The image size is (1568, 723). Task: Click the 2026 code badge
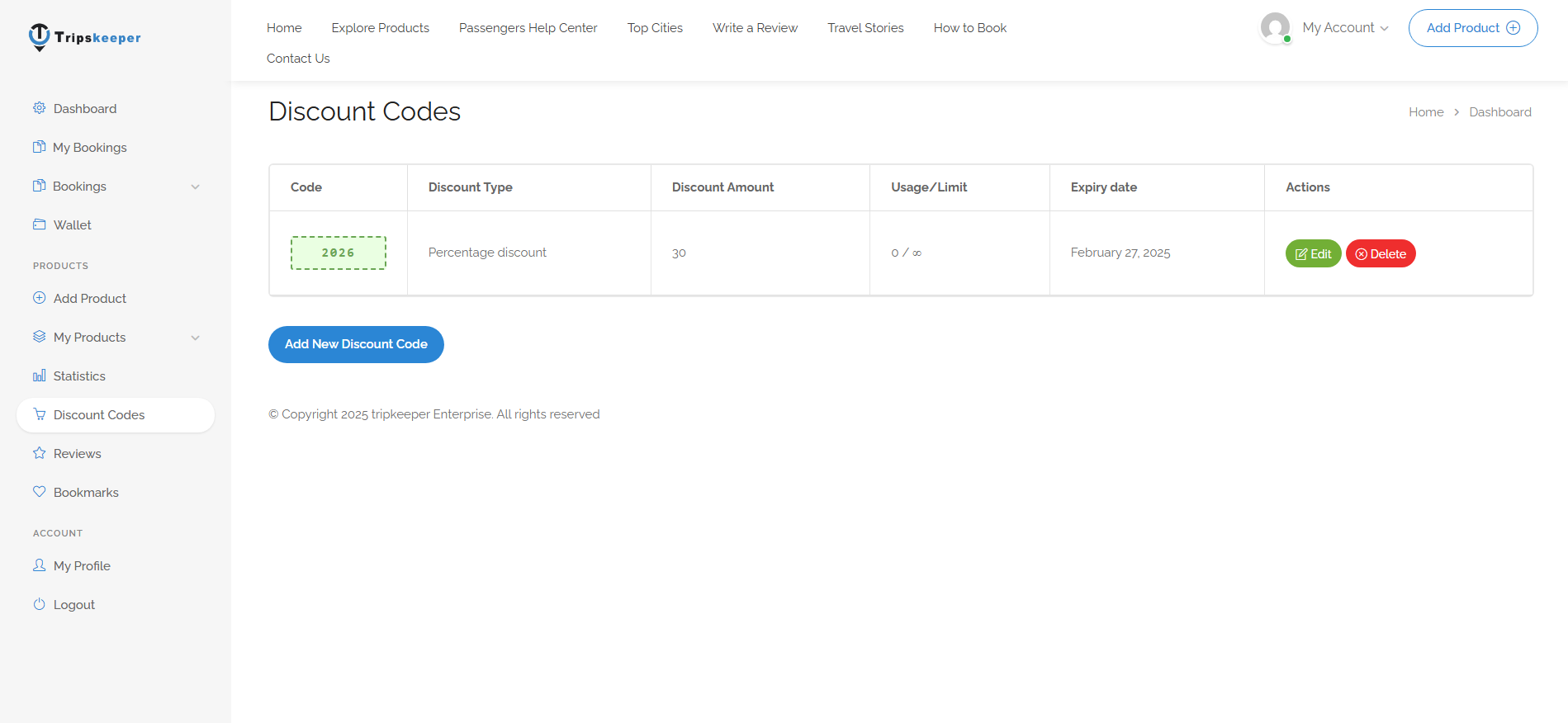pos(338,253)
